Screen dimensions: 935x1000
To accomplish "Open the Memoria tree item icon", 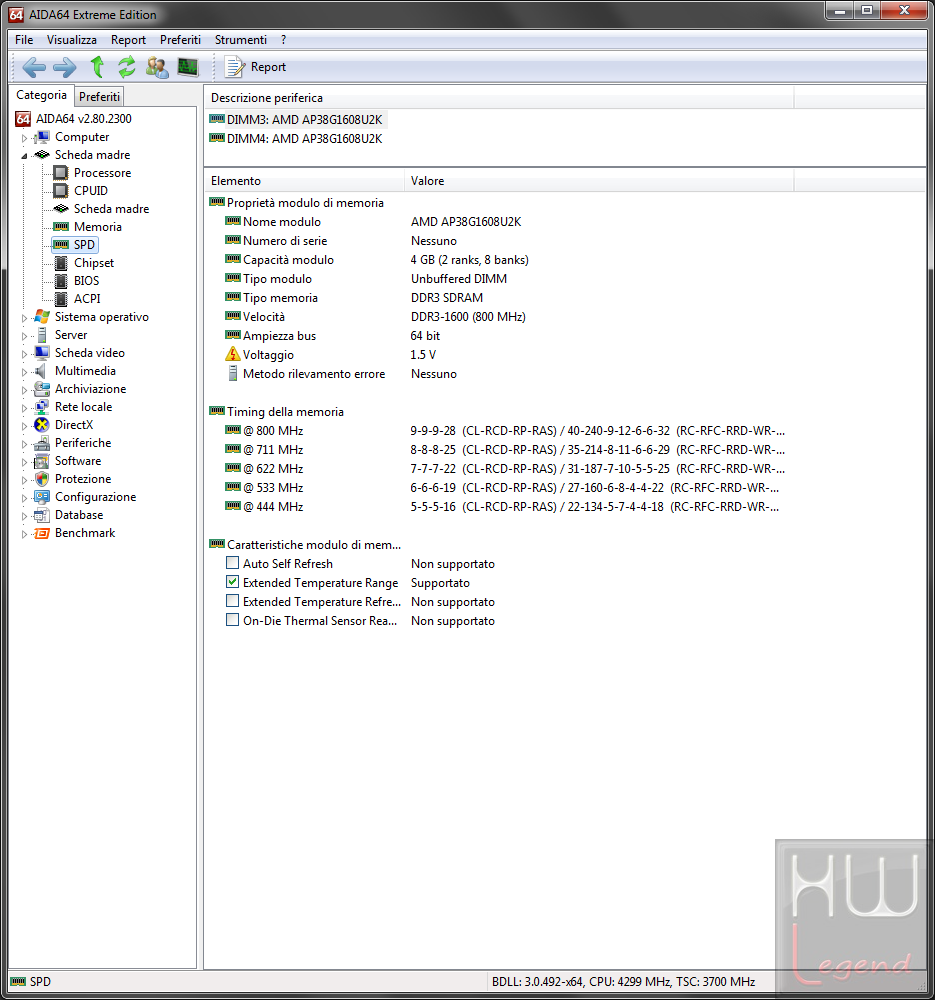I will pyautogui.click(x=61, y=226).
